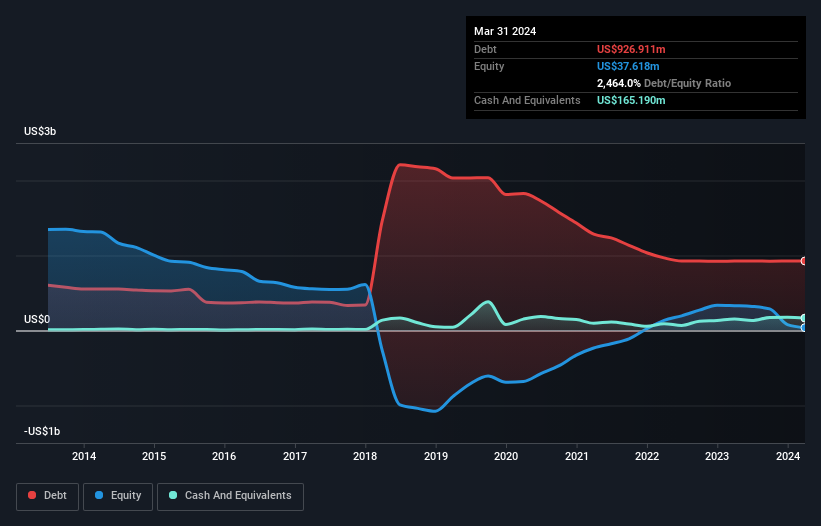Click the 2021 x-axis label
Image resolution: width=821 pixels, height=526 pixels.
click(x=576, y=456)
